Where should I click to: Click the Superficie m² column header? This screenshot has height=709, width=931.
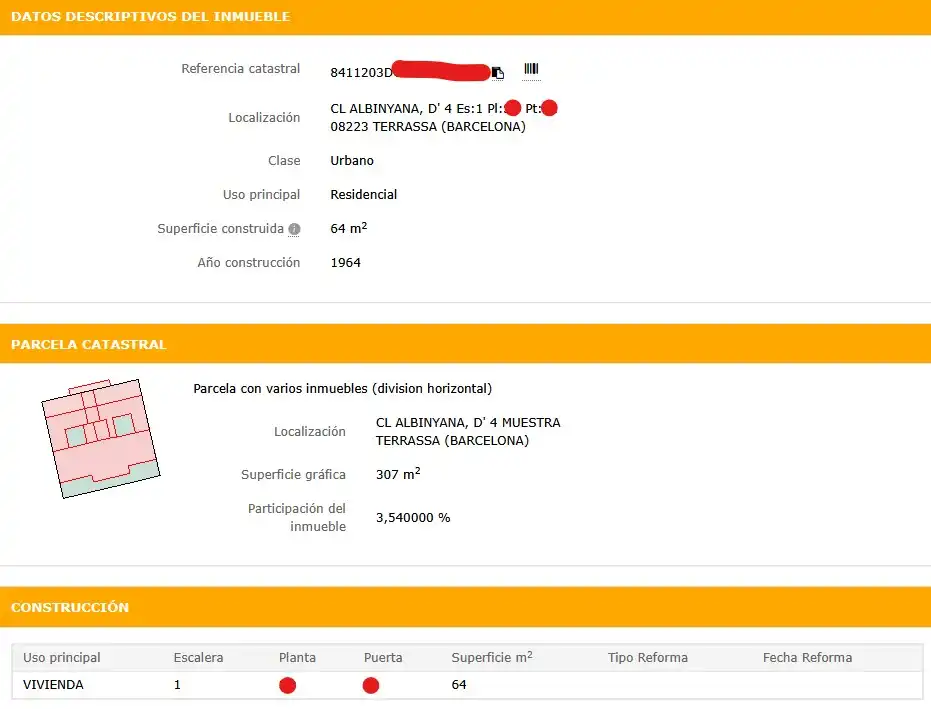pyautogui.click(x=492, y=657)
